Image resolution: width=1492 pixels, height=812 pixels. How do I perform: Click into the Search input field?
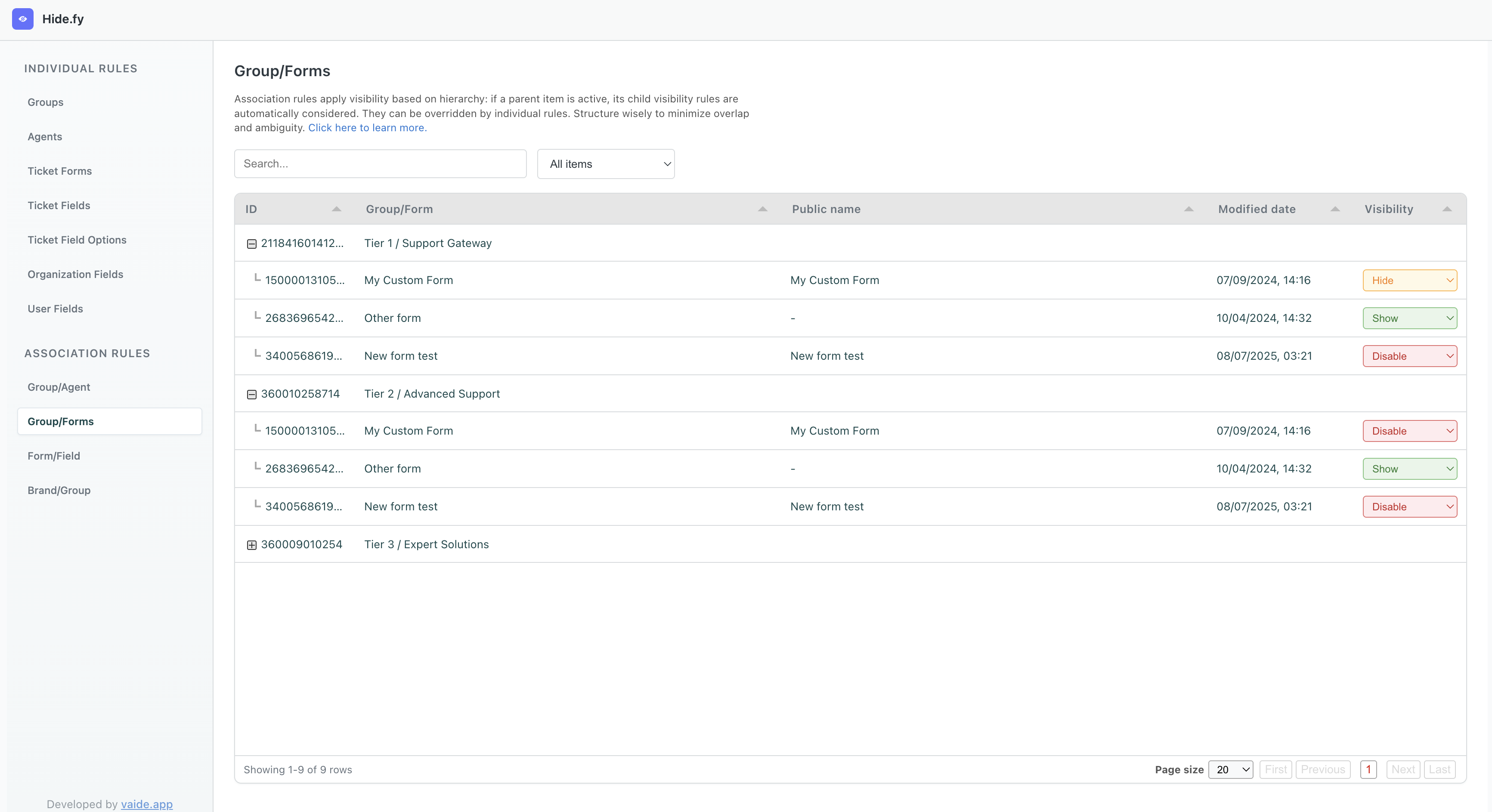pyautogui.click(x=380, y=164)
